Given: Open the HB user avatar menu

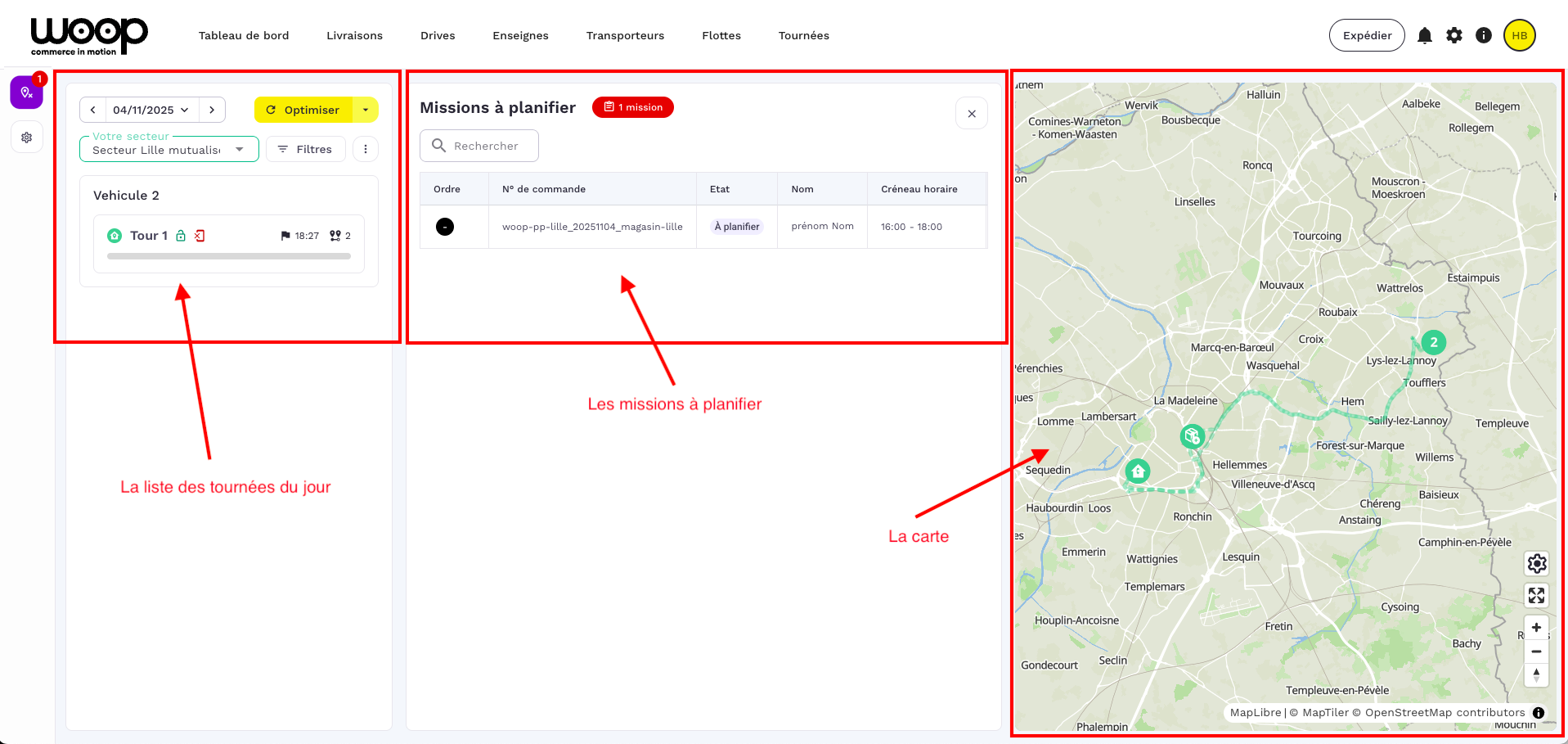Looking at the screenshot, I should [1519, 35].
